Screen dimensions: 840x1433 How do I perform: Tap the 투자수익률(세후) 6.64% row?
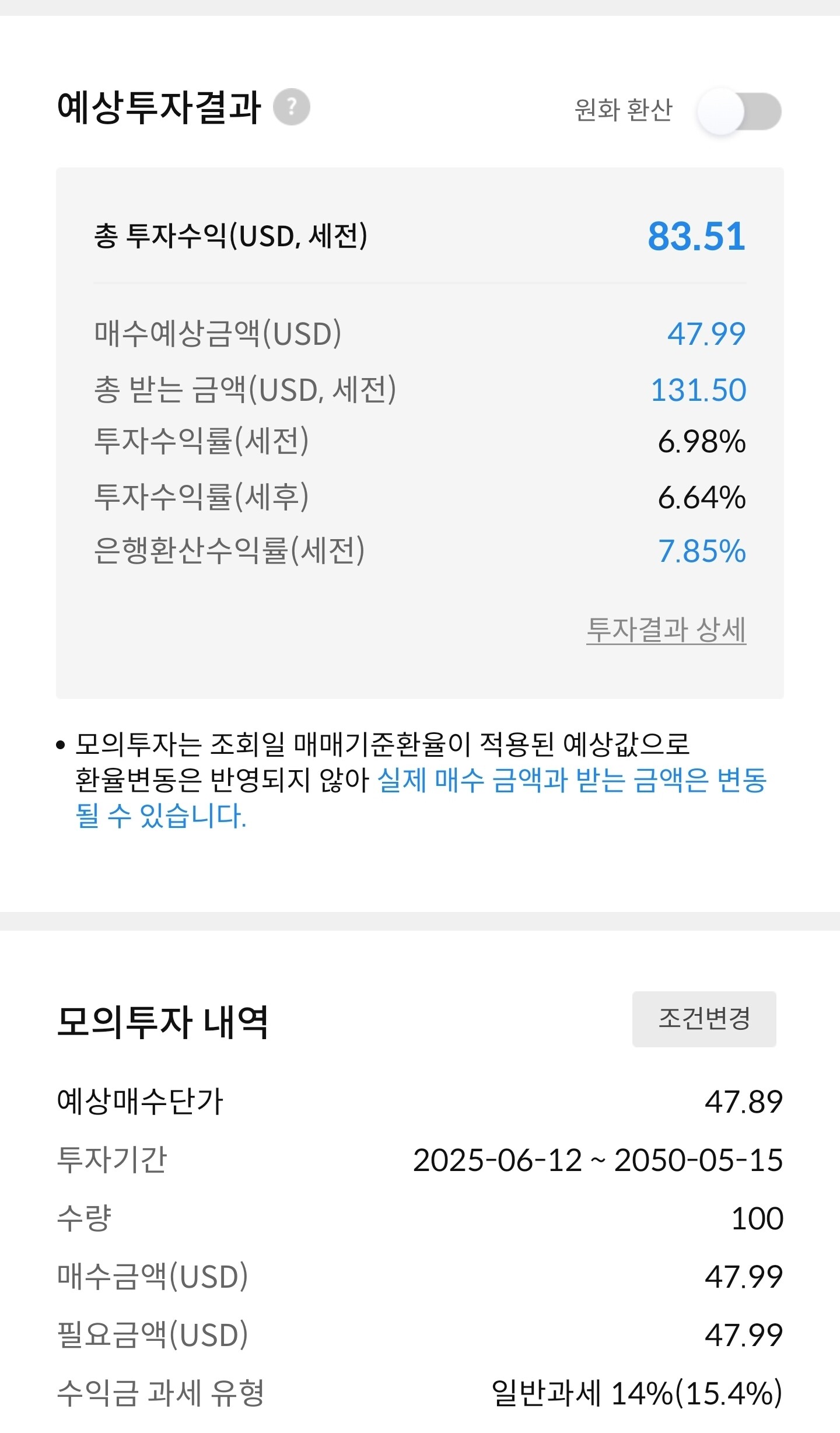point(420,497)
